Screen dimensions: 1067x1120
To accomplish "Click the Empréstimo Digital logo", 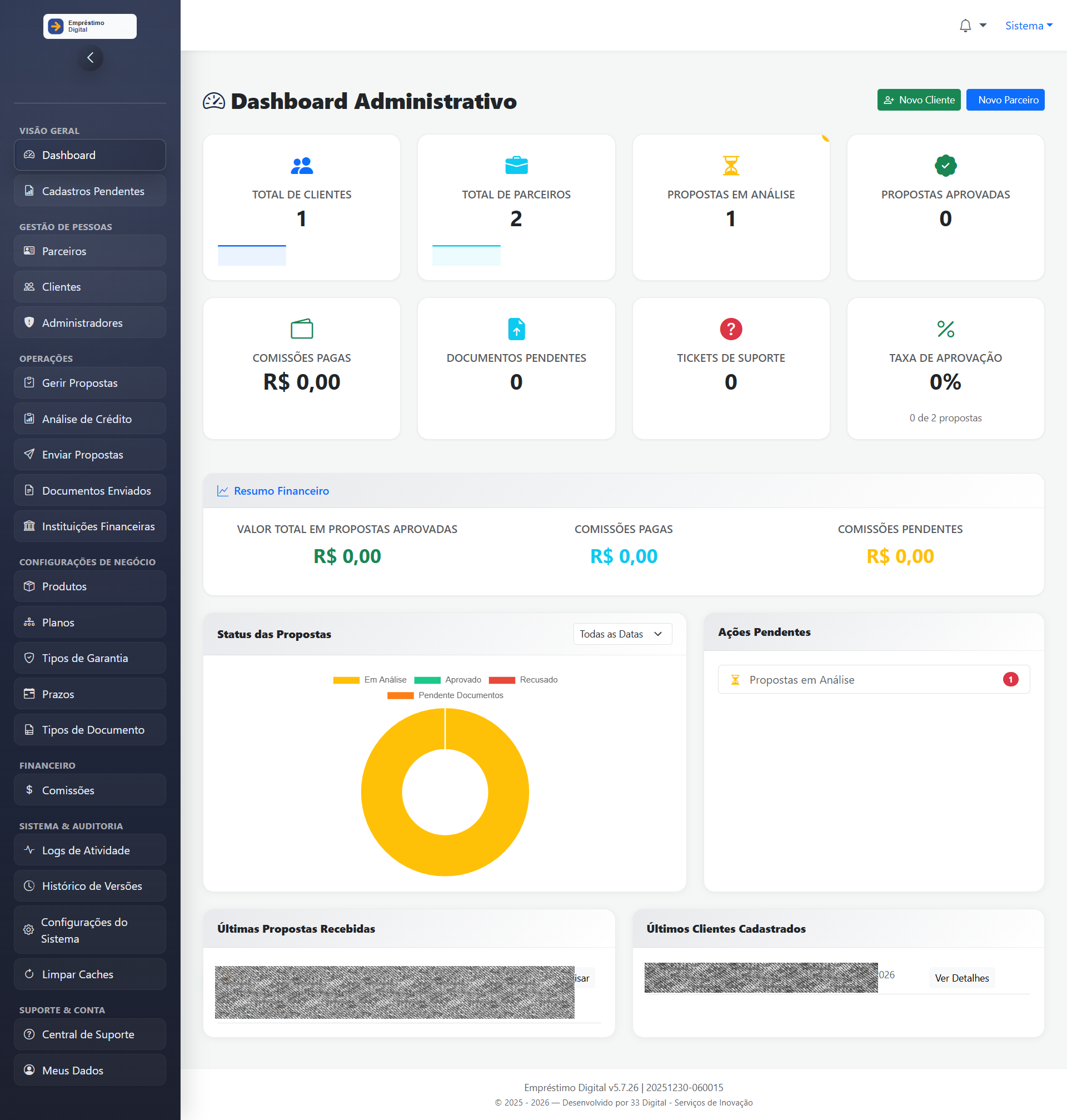I will (x=90, y=26).
